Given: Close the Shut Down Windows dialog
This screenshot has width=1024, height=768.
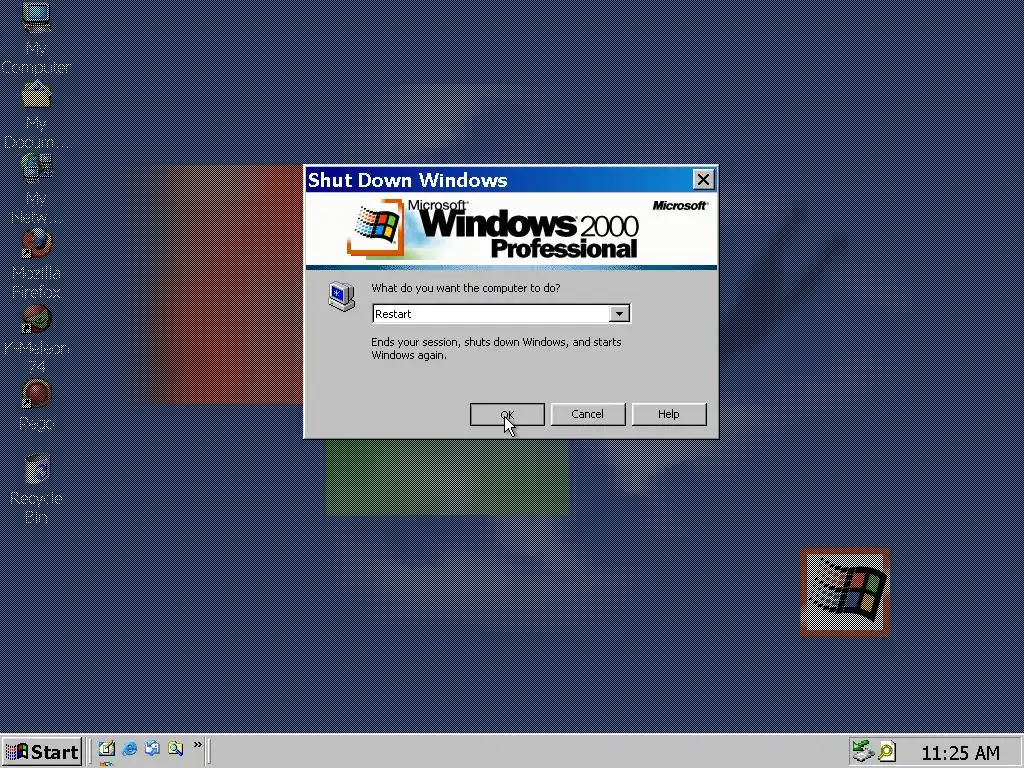Looking at the screenshot, I should [x=703, y=180].
